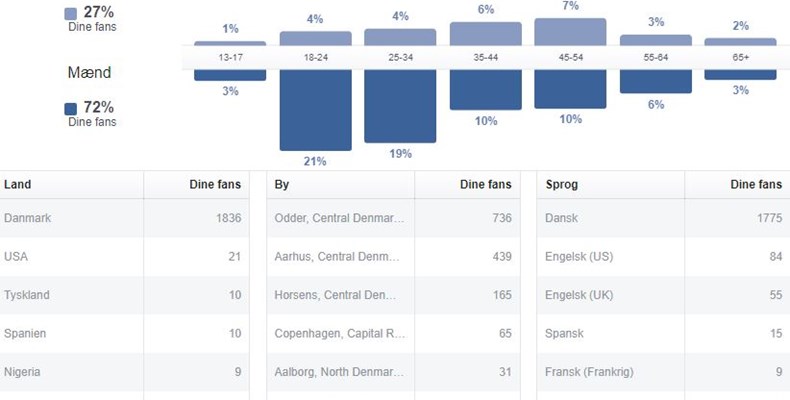Click the light blue women legend square

click(70, 14)
